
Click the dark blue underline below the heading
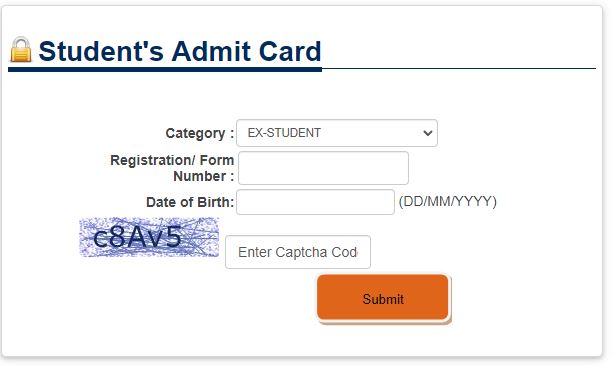pyautogui.click(x=165, y=70)
